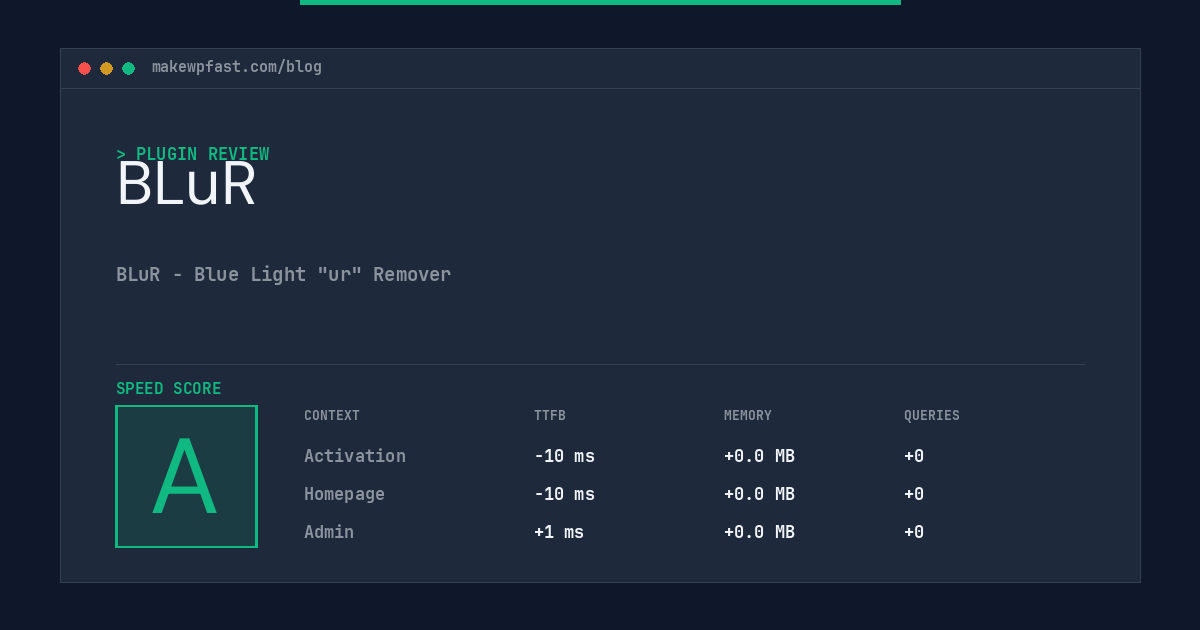This screenshot has height=630, width=1200.
Task: Click the 'BLuR - Blue Light "ur" Remover' description
Action: [x=284, y=274]
